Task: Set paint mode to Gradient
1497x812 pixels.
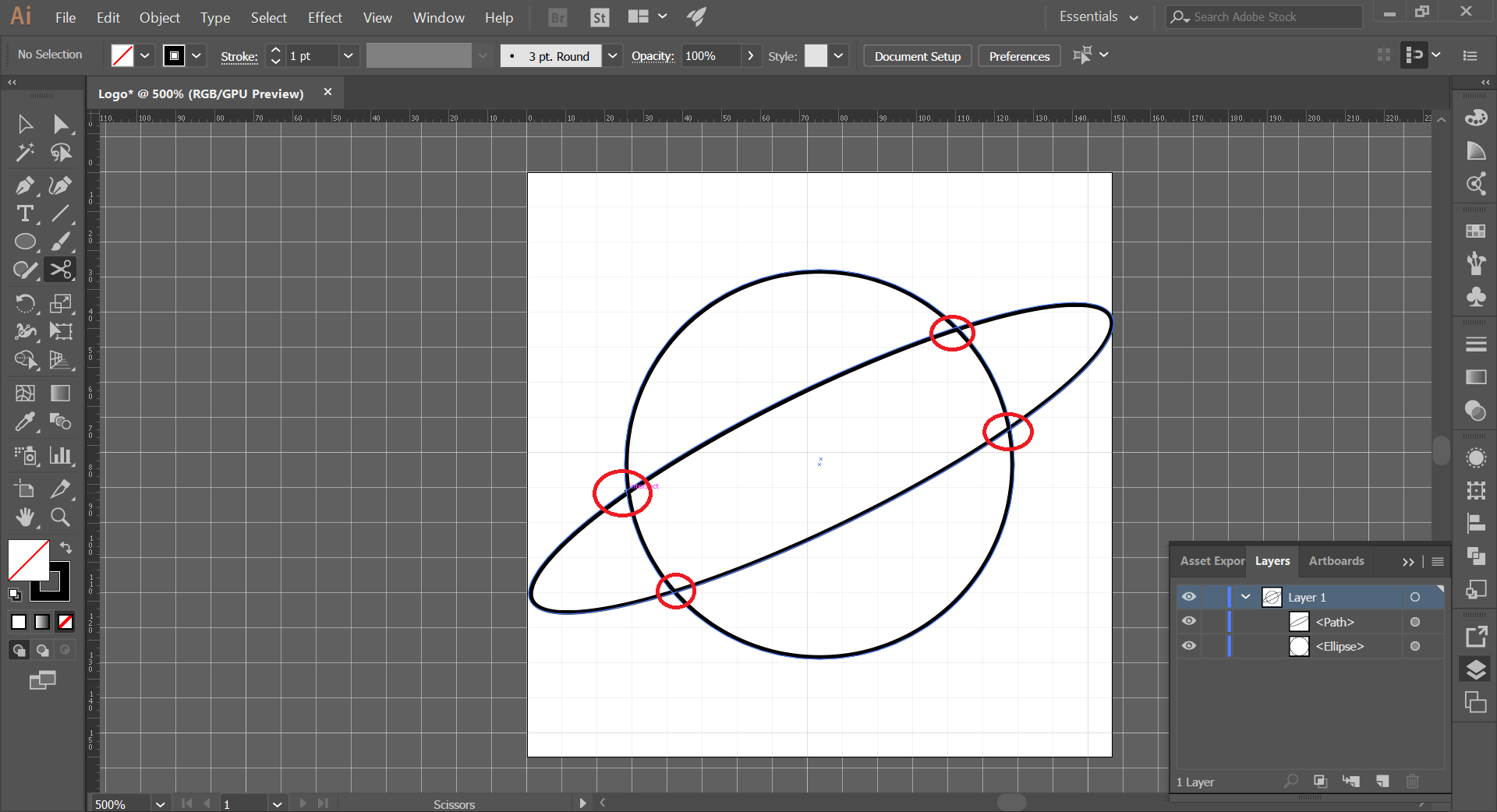Action: click(42, 622)
